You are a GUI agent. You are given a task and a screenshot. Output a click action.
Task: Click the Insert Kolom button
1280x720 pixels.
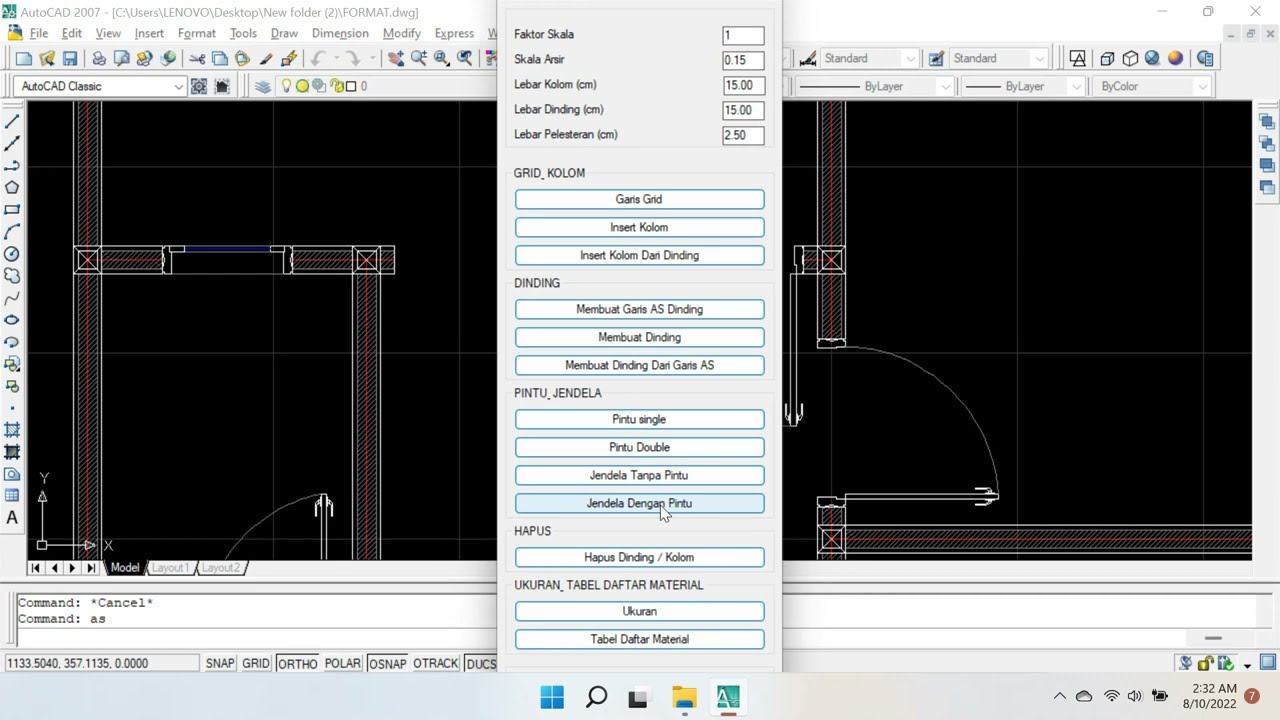pyautogui.click(x=639, y=227)
